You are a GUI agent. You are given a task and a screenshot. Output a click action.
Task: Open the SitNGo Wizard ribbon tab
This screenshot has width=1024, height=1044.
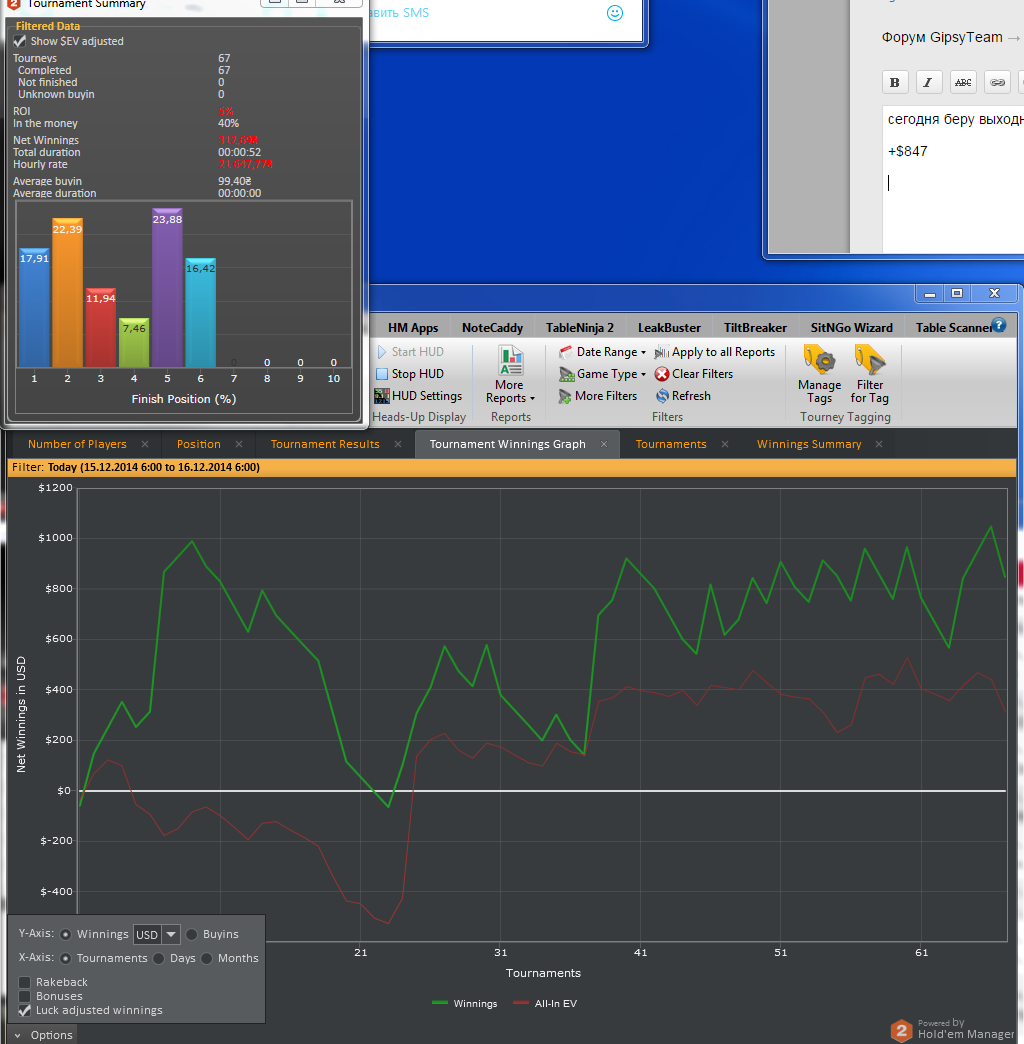pyautogui.click(x=852, y=328)
